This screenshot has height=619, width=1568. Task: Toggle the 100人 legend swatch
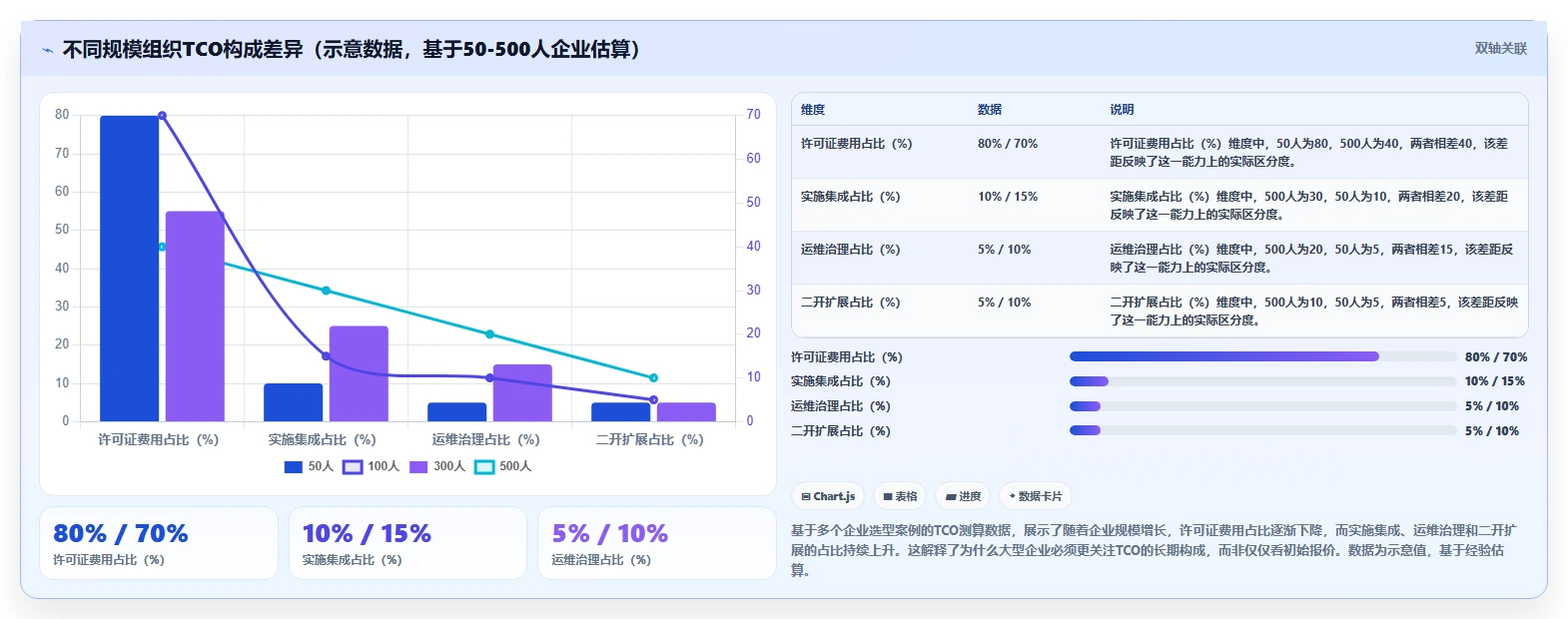click(x=353, y=467)
